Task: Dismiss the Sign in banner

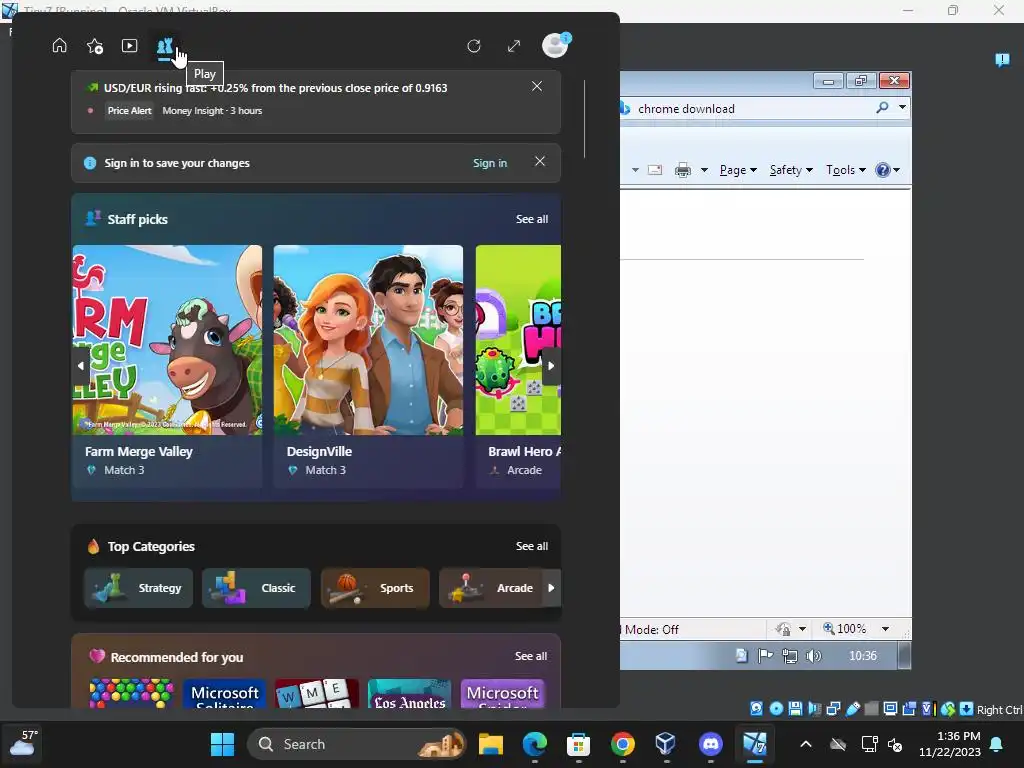Action: [x=540, y=161]
